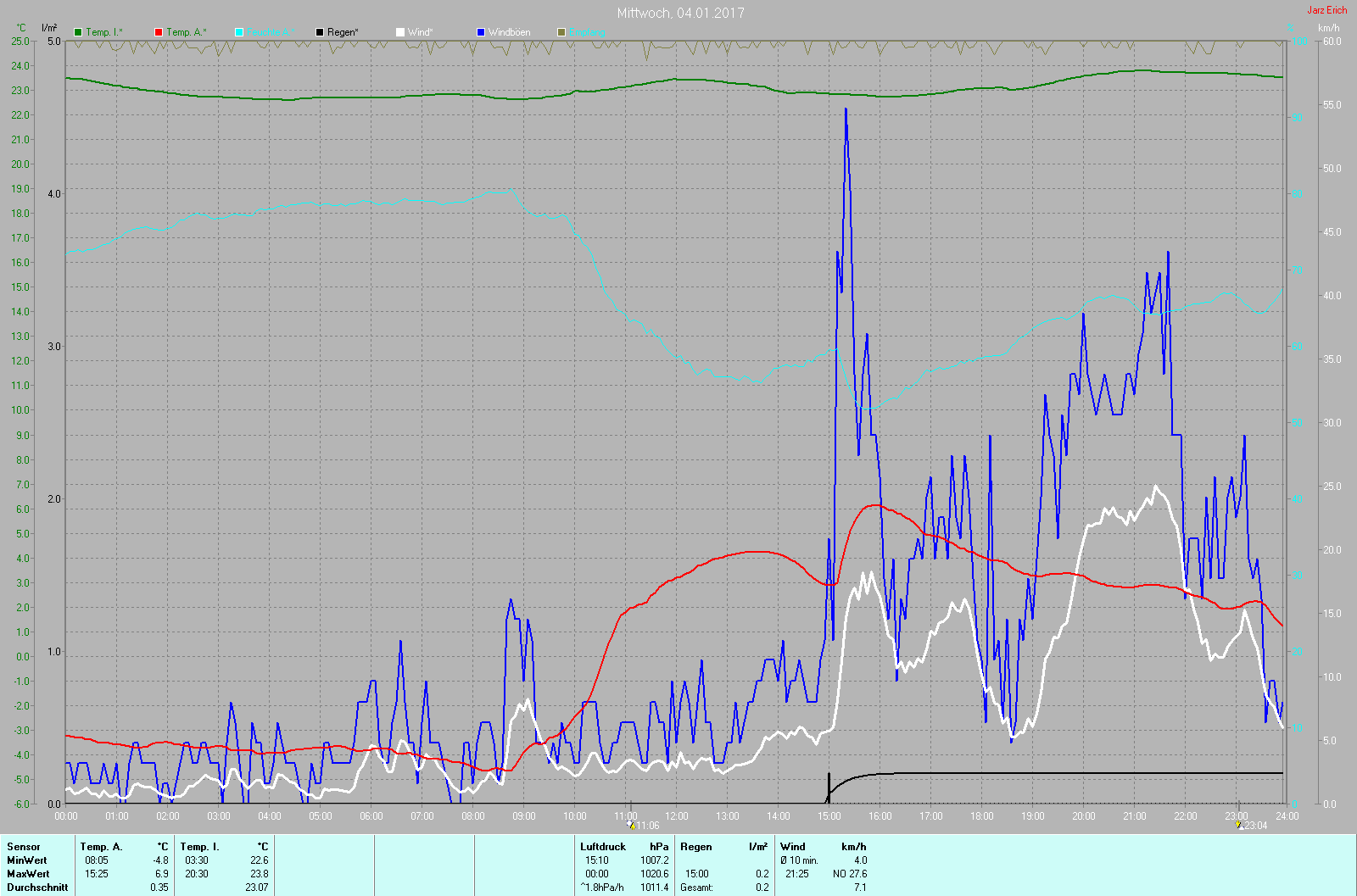Click the sunrise marker icon at 11:06

click(630, 825)
